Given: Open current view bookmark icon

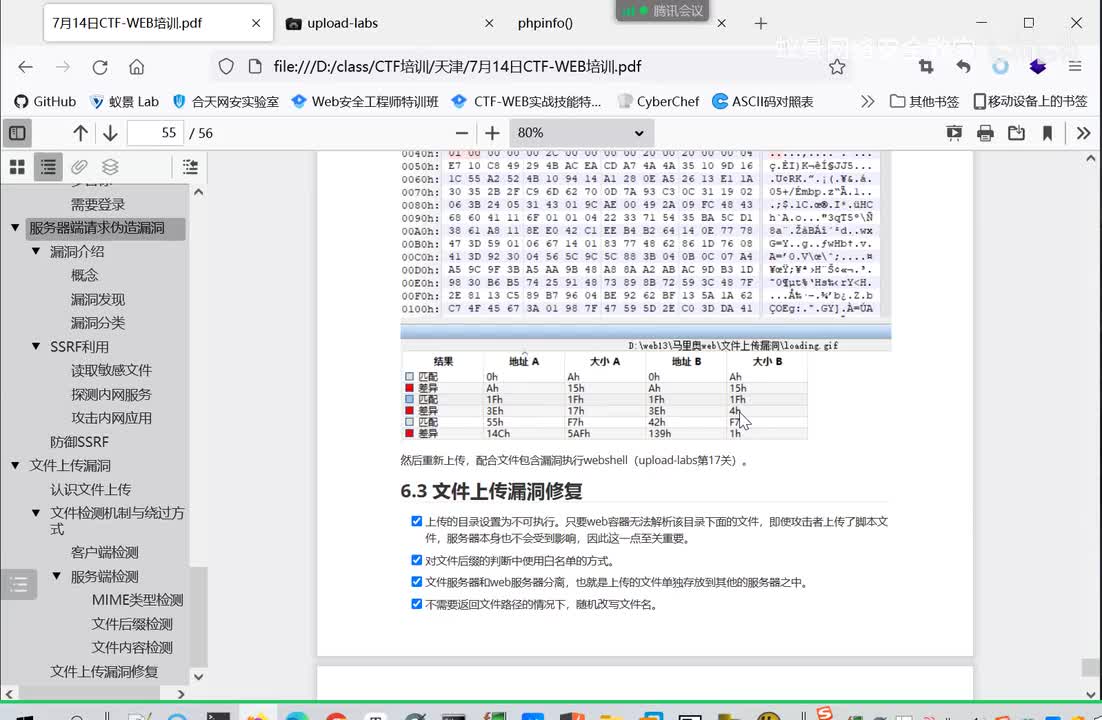Looking at the screenshot, I should pos(1047,133).
